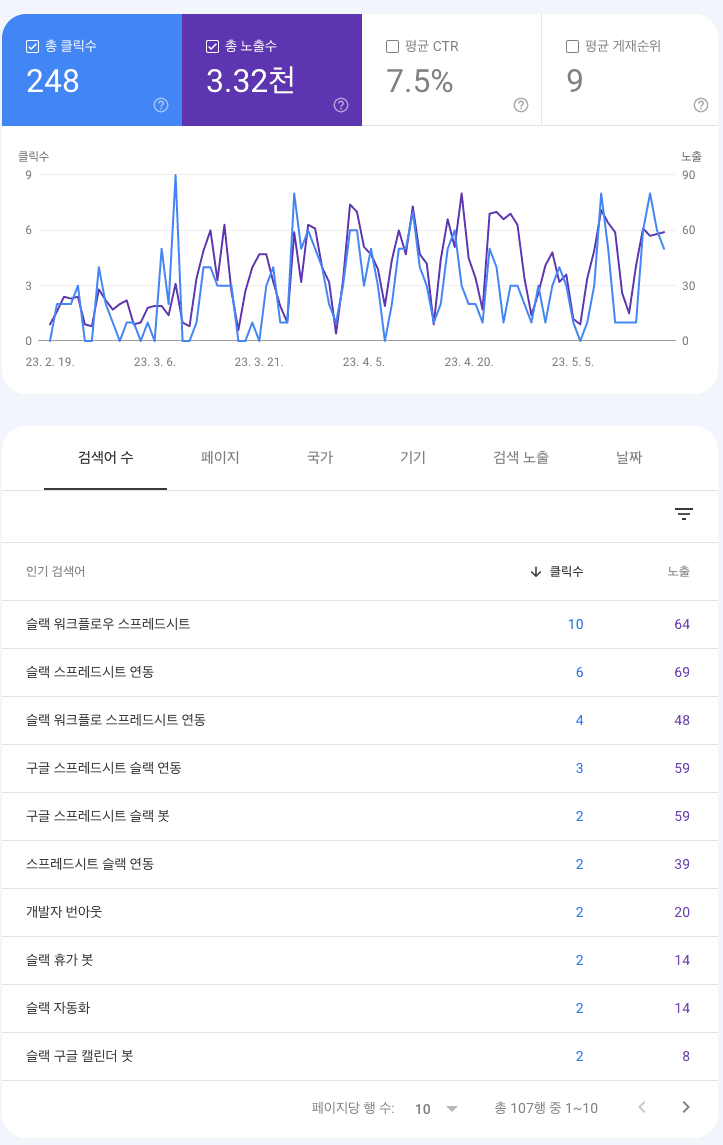Open rows per page dropdown

point(436,1108)
